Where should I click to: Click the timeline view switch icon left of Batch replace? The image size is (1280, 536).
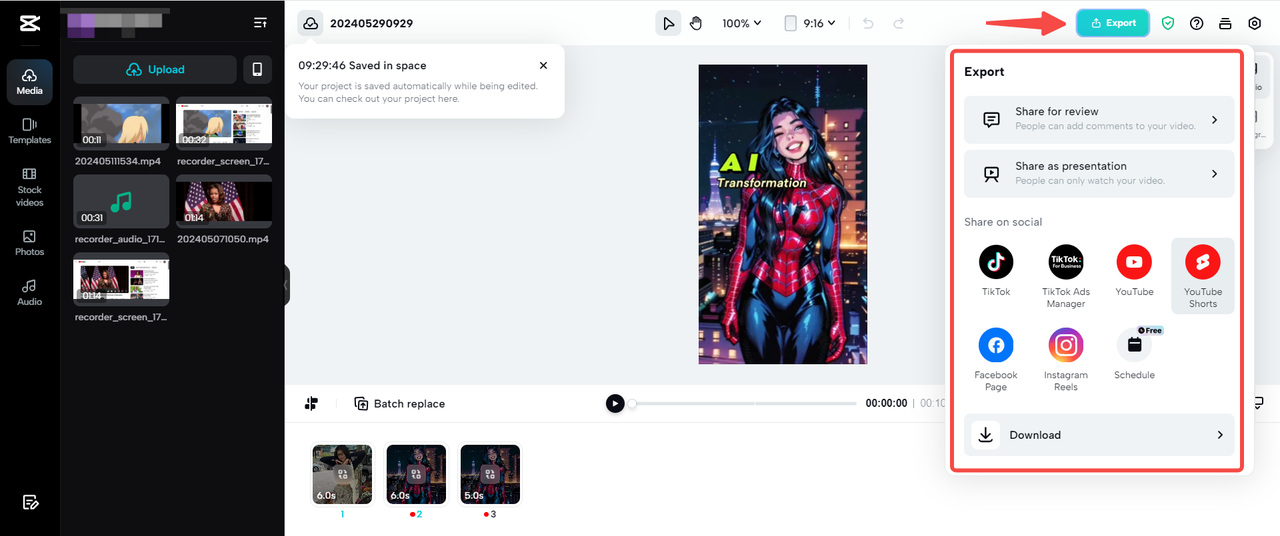[x=311, y=403]
